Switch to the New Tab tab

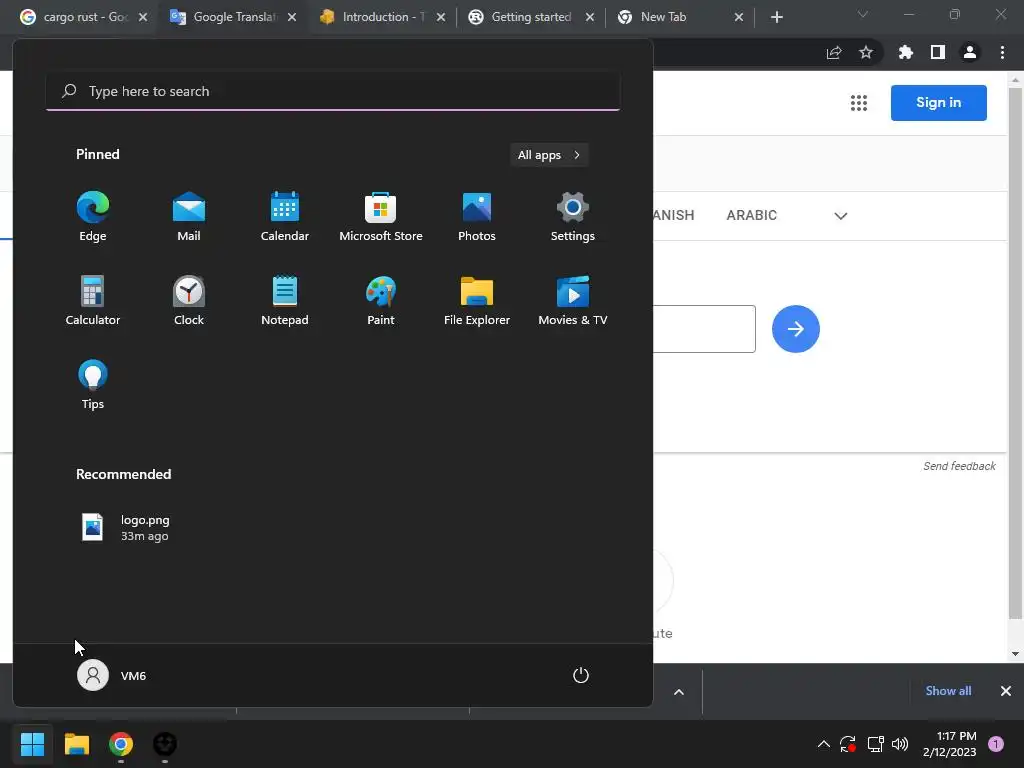[680, 17]
